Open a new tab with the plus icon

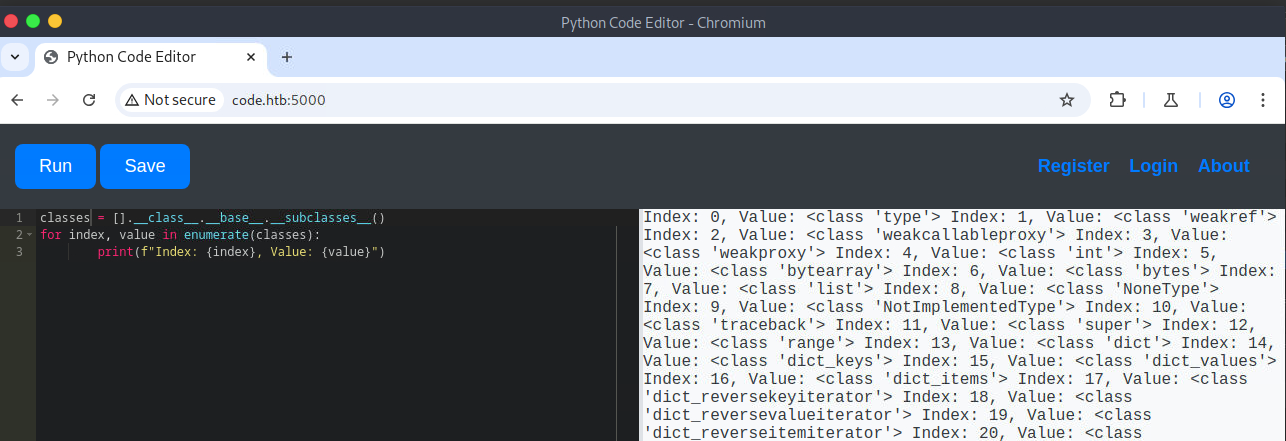pos(287,57)
